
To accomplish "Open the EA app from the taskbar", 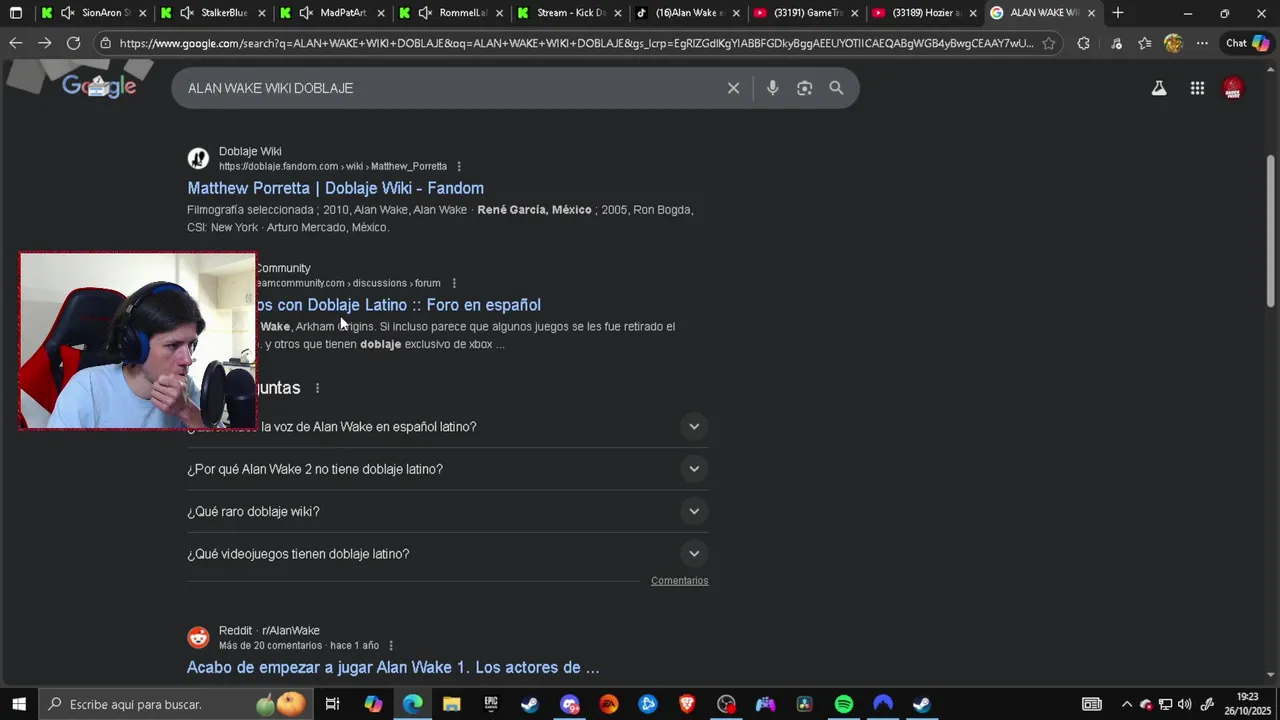I will [x=609, y=704].
